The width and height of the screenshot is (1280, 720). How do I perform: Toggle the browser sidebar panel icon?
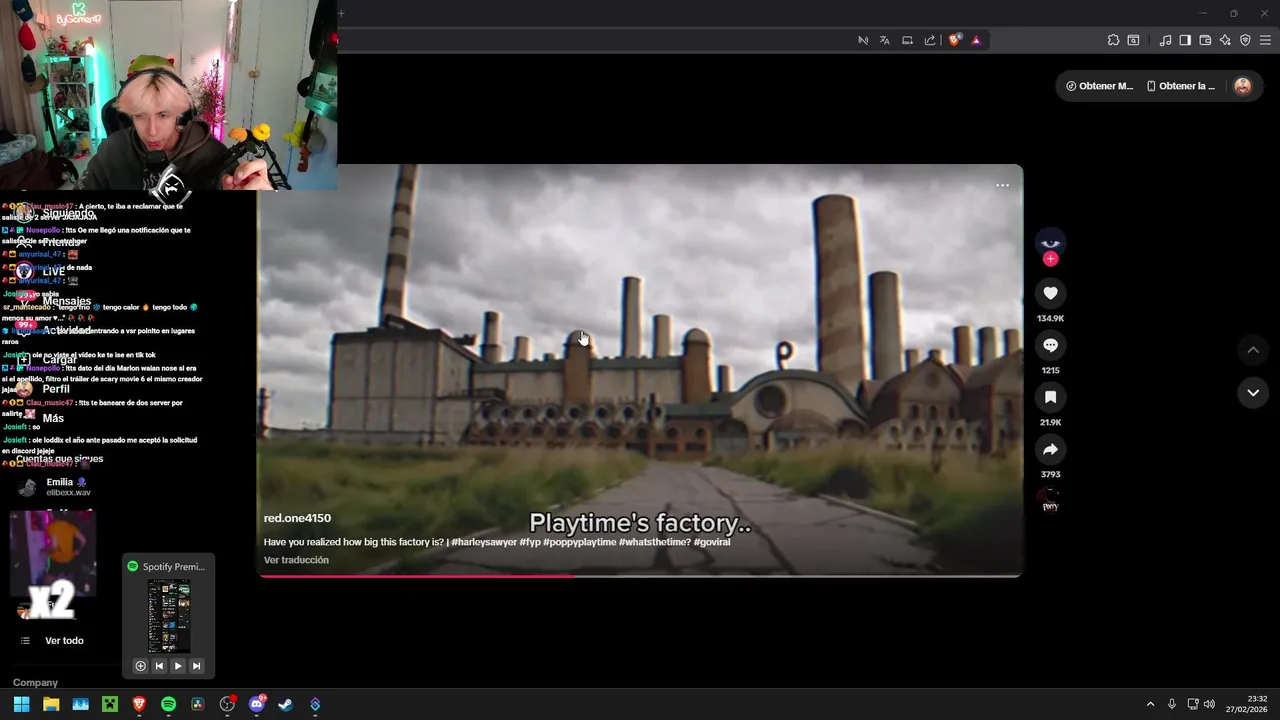(x=1185, y=40)
